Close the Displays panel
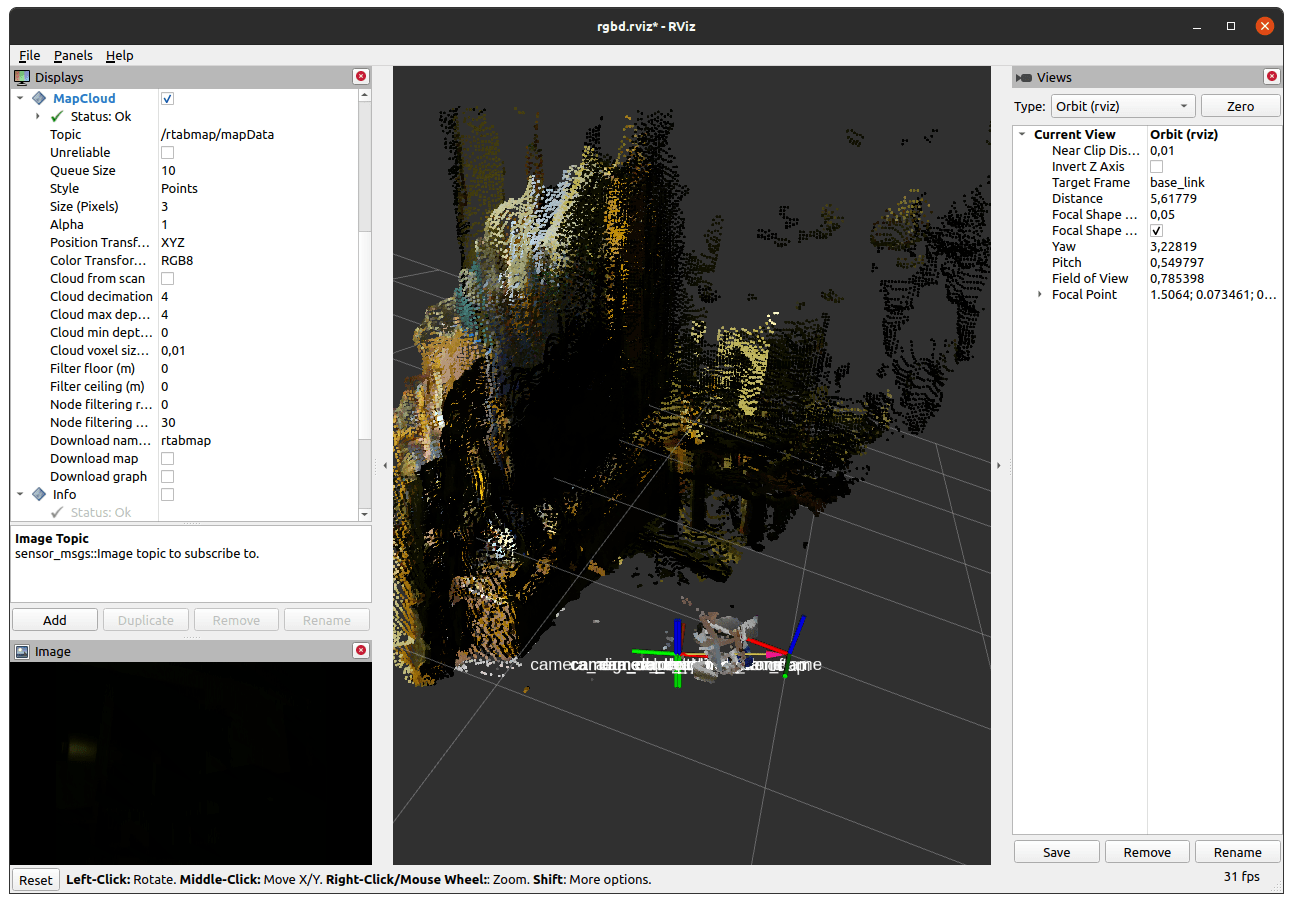The width and height of the screenshot is (1293, 903). 361,77
